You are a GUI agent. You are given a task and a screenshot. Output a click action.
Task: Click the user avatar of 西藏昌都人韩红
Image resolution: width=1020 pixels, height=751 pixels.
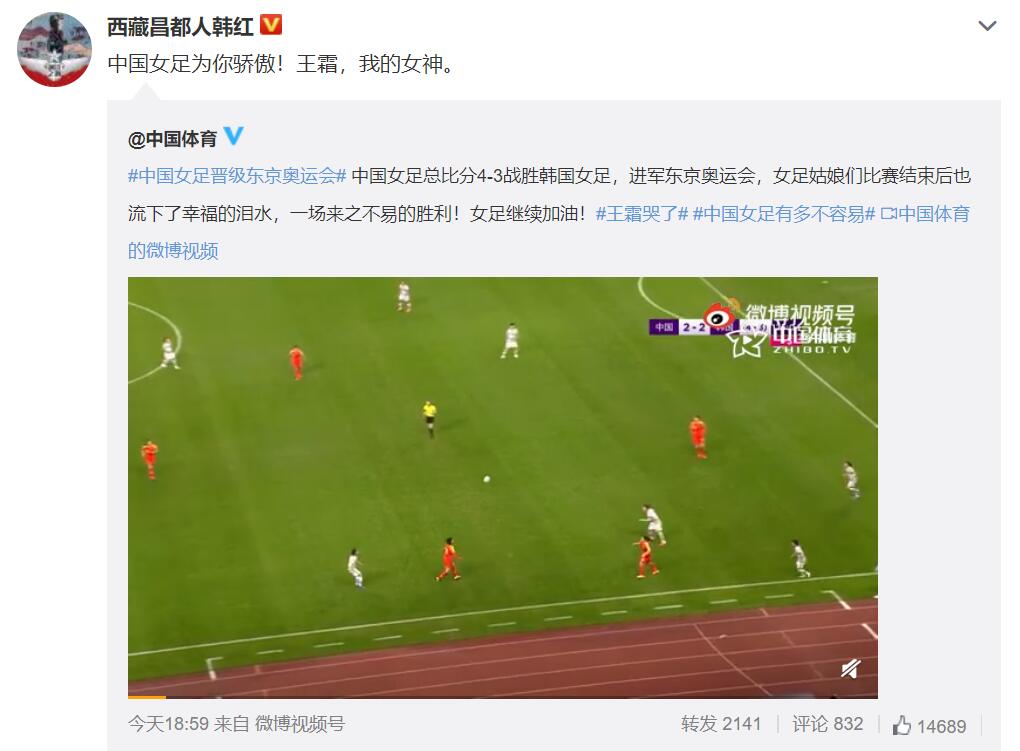[x=54, y=49]
